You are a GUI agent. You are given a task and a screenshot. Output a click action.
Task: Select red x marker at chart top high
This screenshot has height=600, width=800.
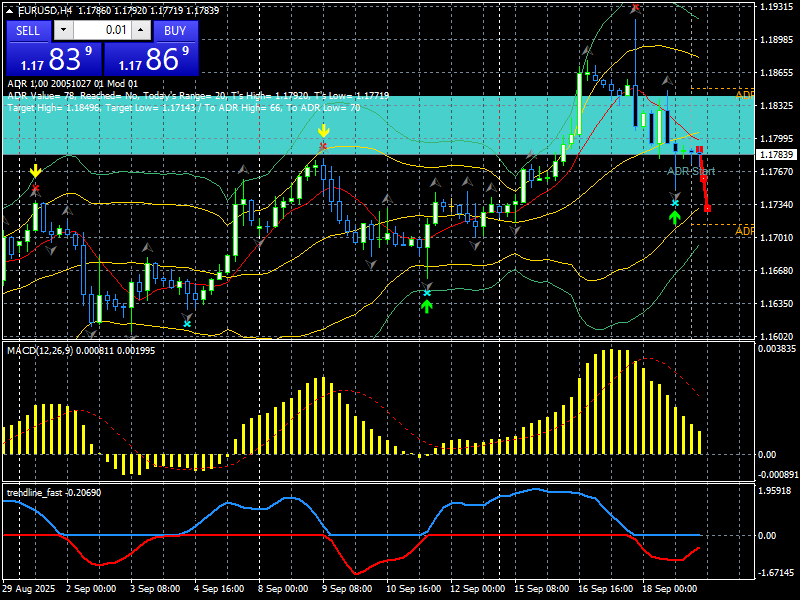coord(635,8)
